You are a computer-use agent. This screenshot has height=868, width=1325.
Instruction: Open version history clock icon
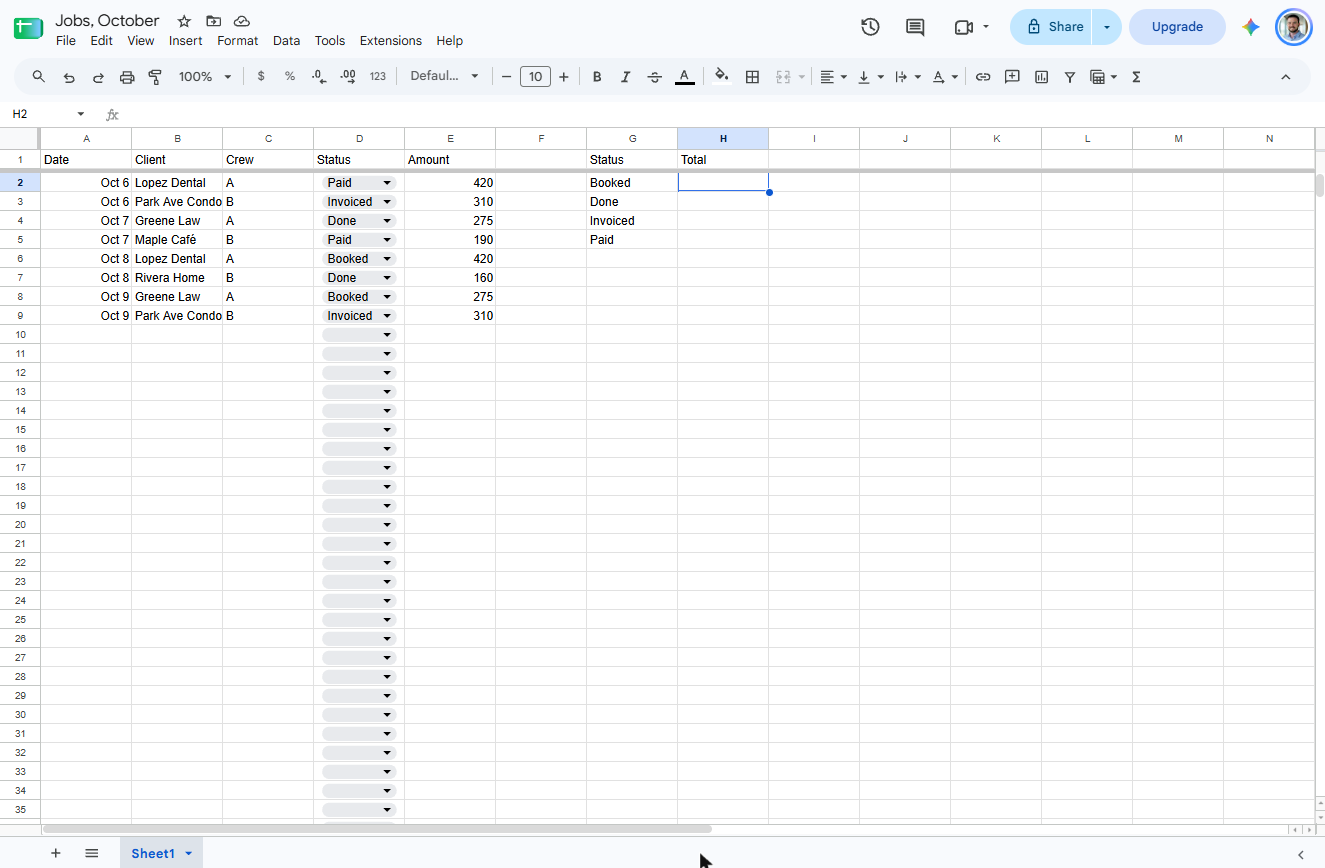coord(870,27)
